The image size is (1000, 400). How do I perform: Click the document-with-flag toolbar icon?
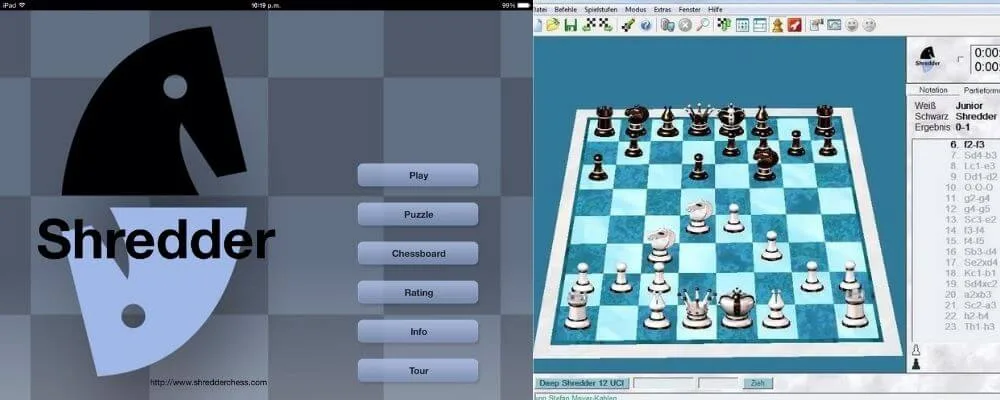[816, 25]
